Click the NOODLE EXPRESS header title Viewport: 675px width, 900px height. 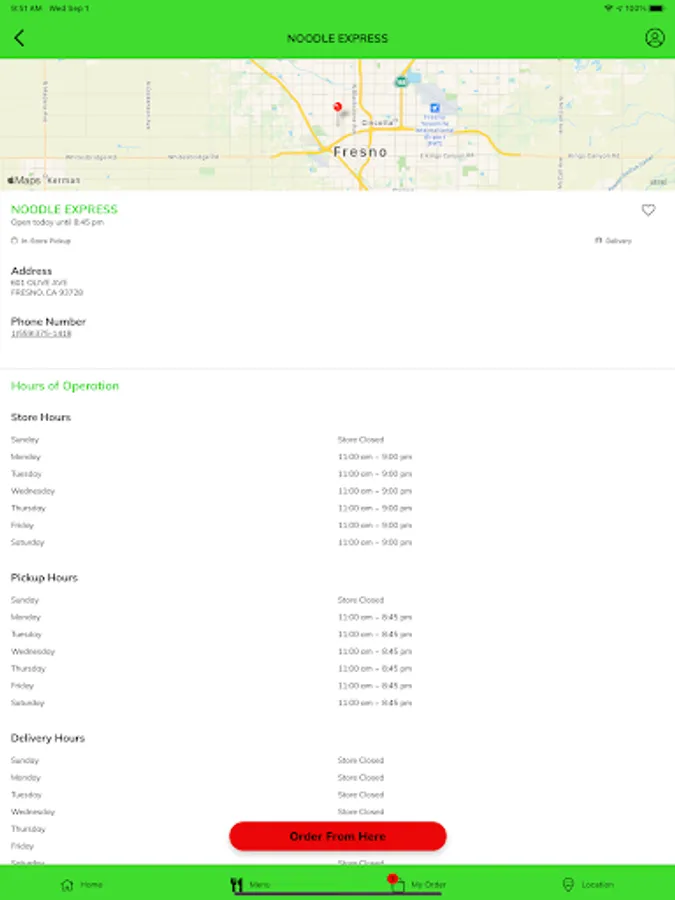(x=338, y=38)
